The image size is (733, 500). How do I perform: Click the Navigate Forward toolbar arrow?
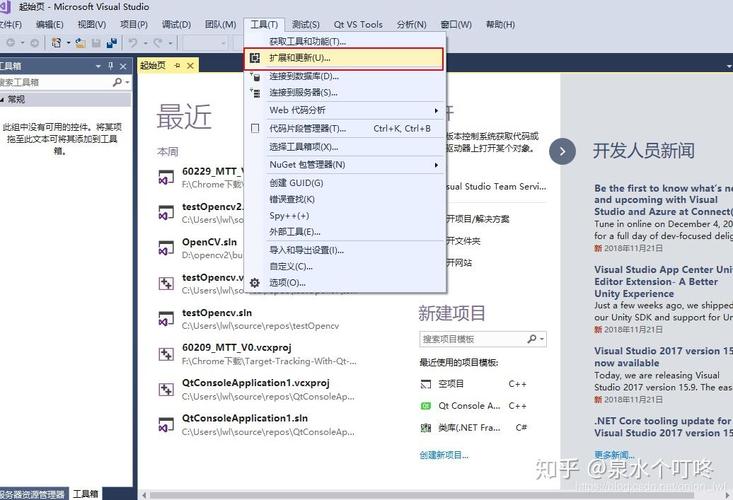pyautogui.click(x=34, y=43)
